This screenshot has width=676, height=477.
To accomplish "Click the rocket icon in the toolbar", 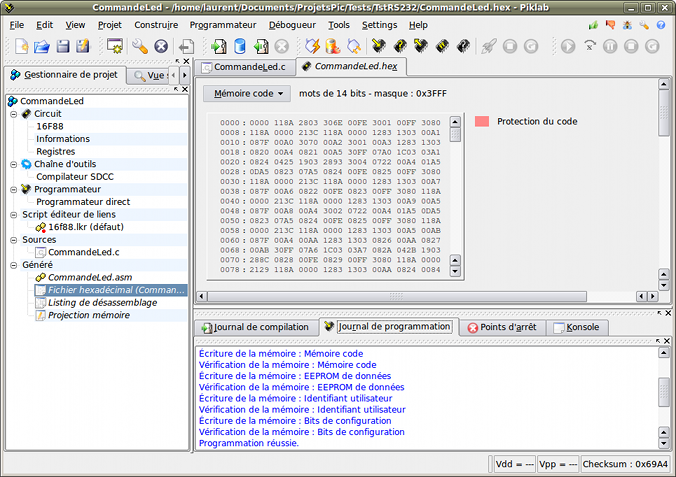I will [x=488, y=46].
